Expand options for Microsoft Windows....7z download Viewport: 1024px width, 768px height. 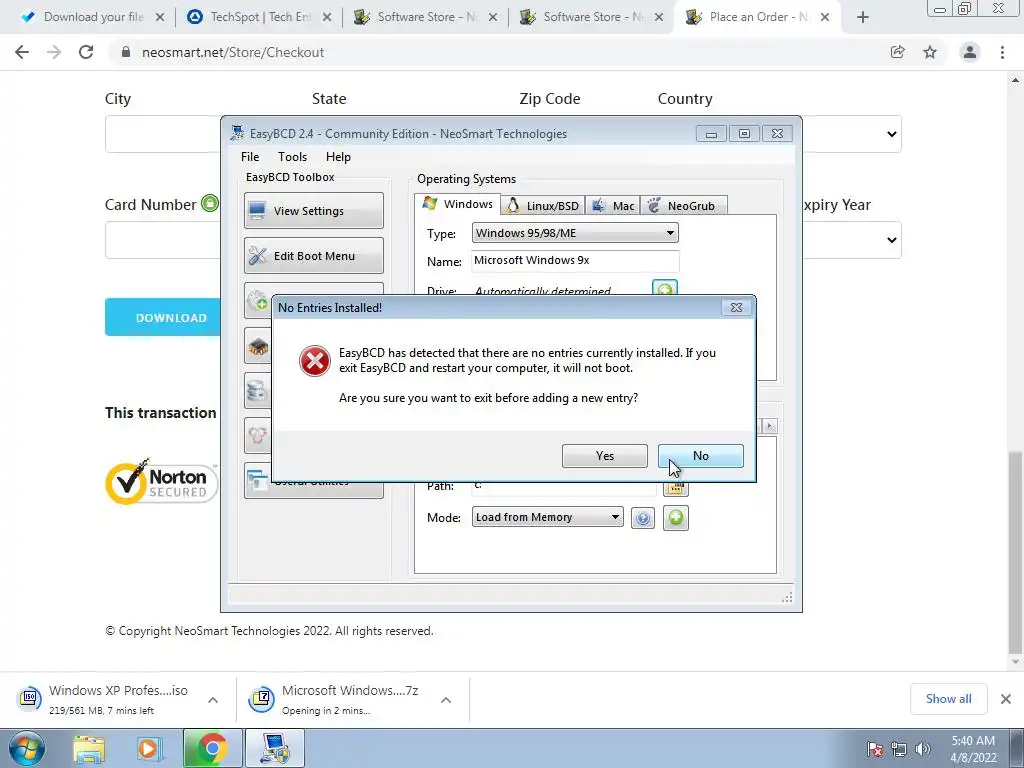point(446,700)
